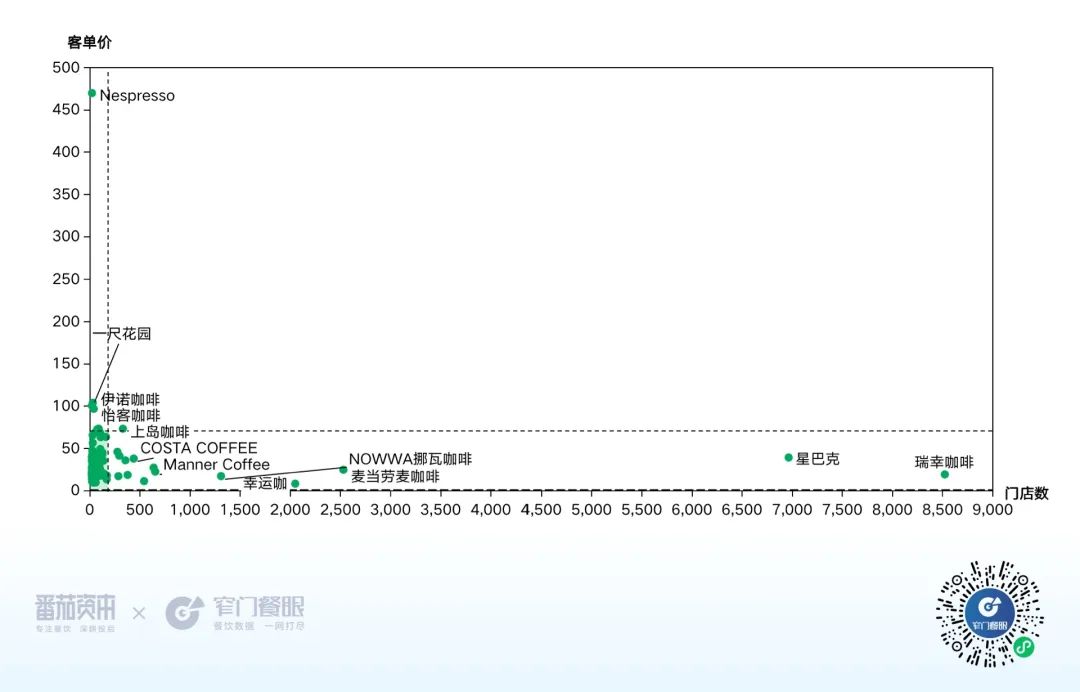Click the x-axis tick label "2,000"
This screenshot has width=1080, height=692.
[290, 510]
